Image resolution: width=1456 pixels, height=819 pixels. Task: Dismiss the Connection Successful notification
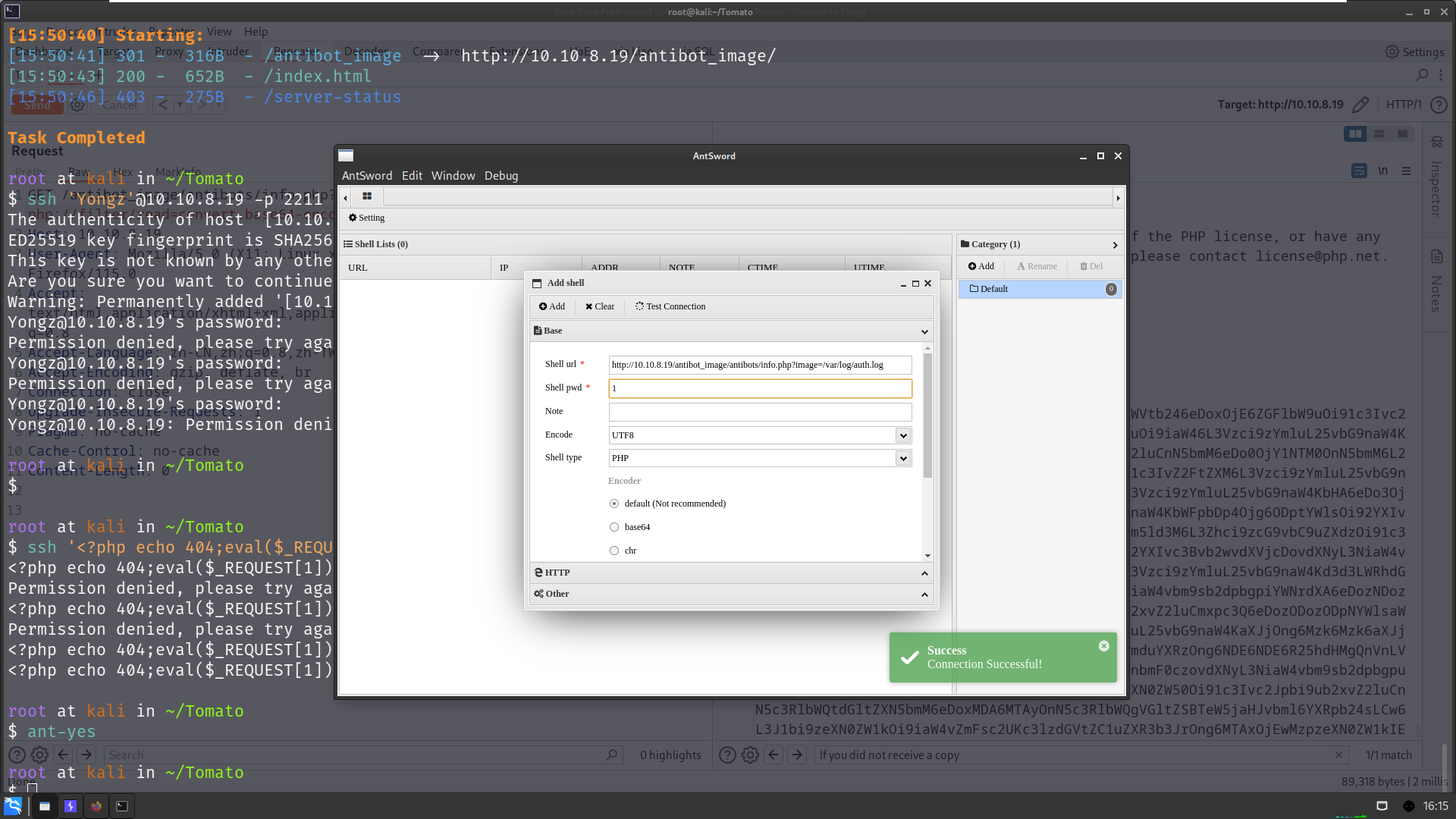[x=1103, y=646]
